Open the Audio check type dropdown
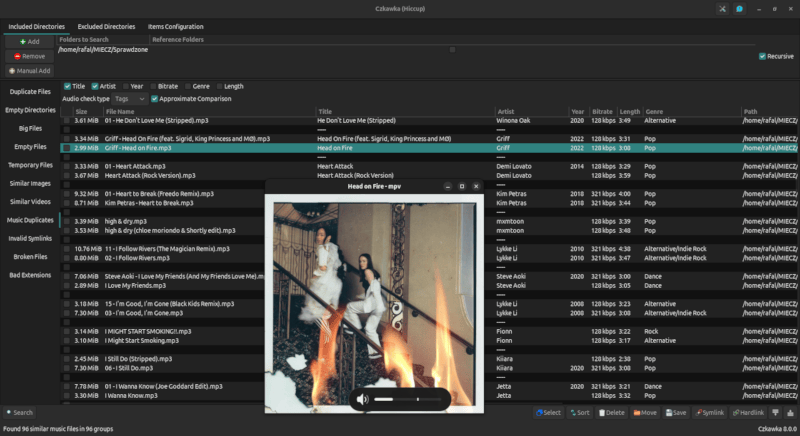800x436 pixels. tap(129, 99)
